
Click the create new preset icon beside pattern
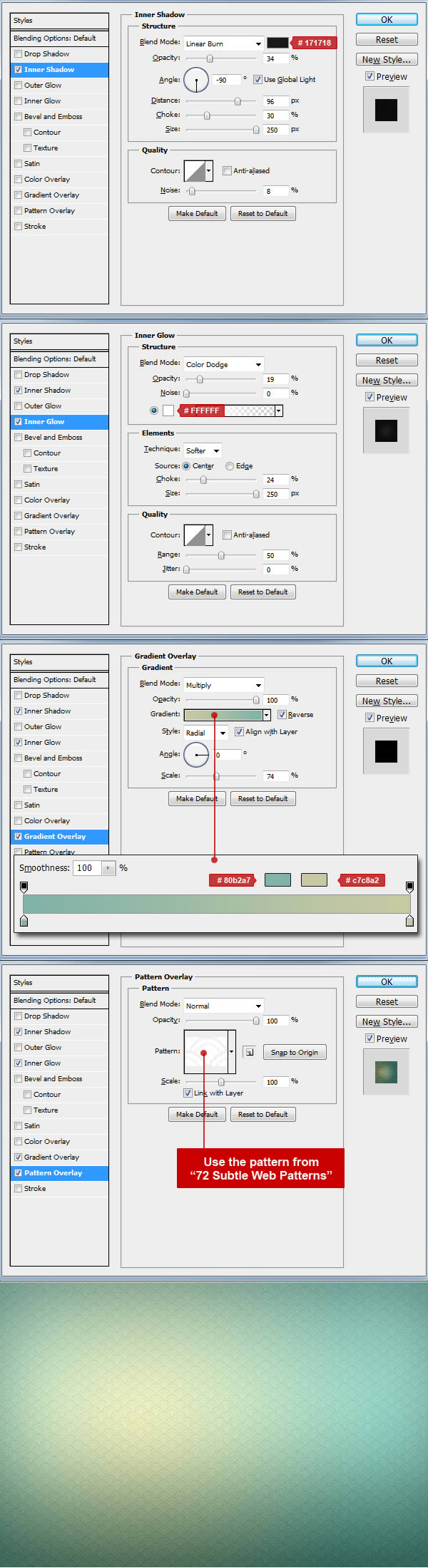pyautogui.click(x=249, y=1052)
